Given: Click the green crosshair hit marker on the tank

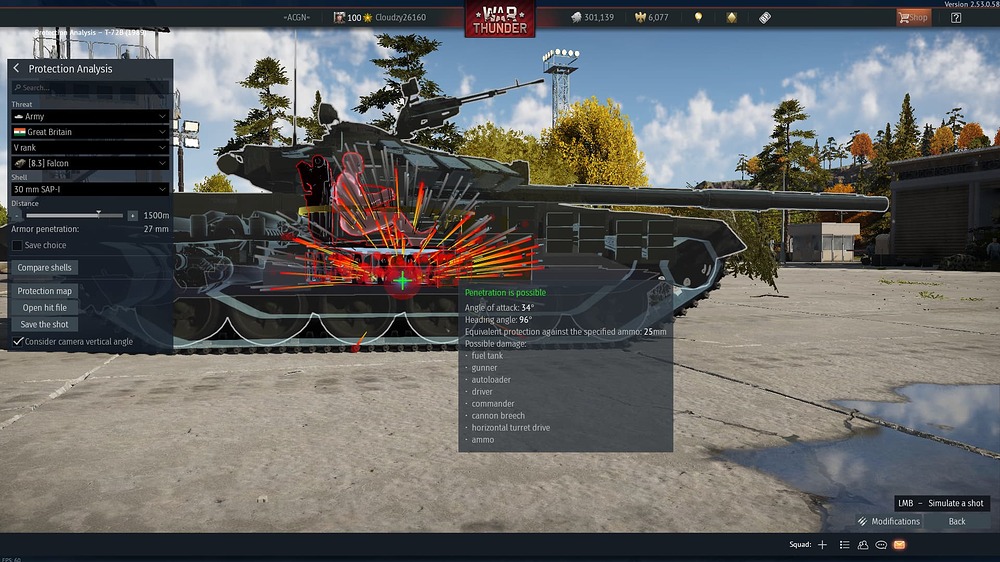Looking at the screenshot, I should pos(402,280).
